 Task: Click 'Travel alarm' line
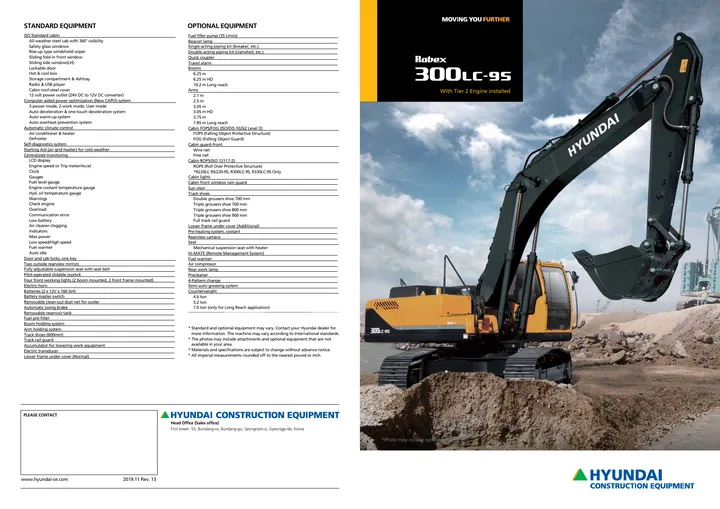click(x=200, y=63)
